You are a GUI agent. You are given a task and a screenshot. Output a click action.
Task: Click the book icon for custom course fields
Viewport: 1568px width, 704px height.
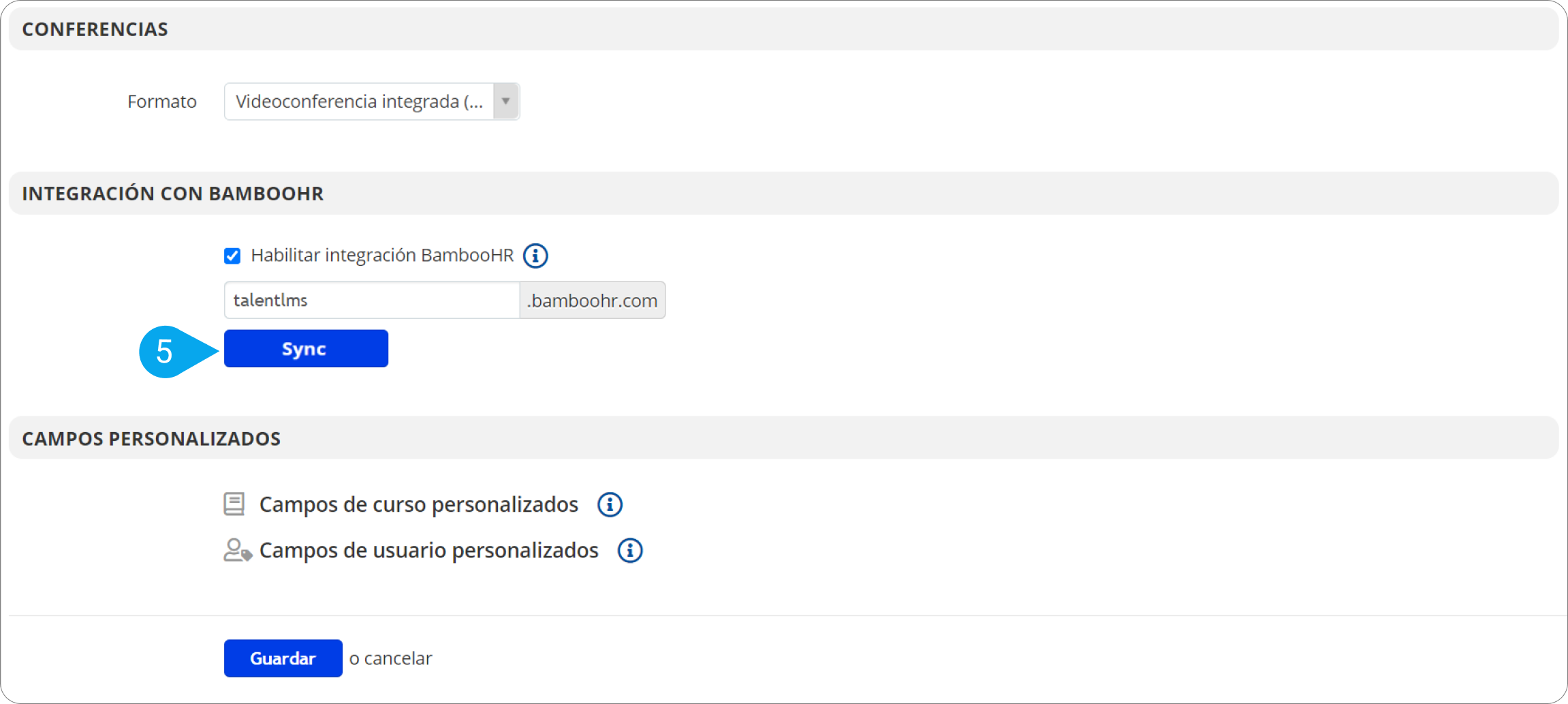coord(234,504)
